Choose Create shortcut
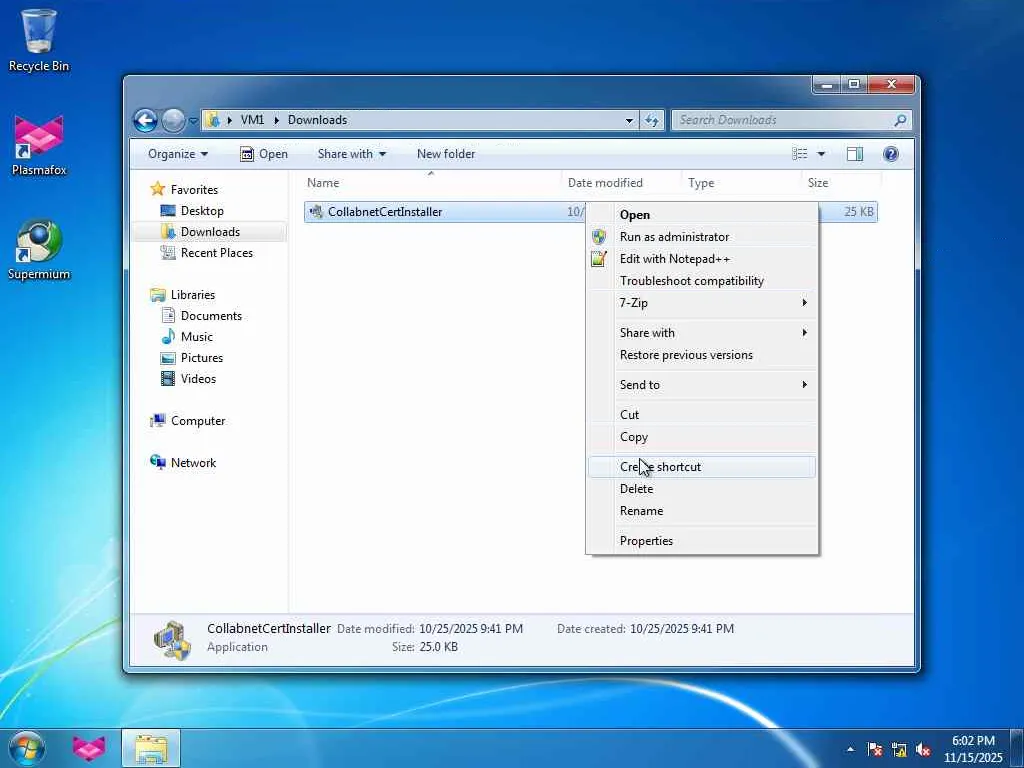Screen dimensions: 1024x768 point(702,467)
